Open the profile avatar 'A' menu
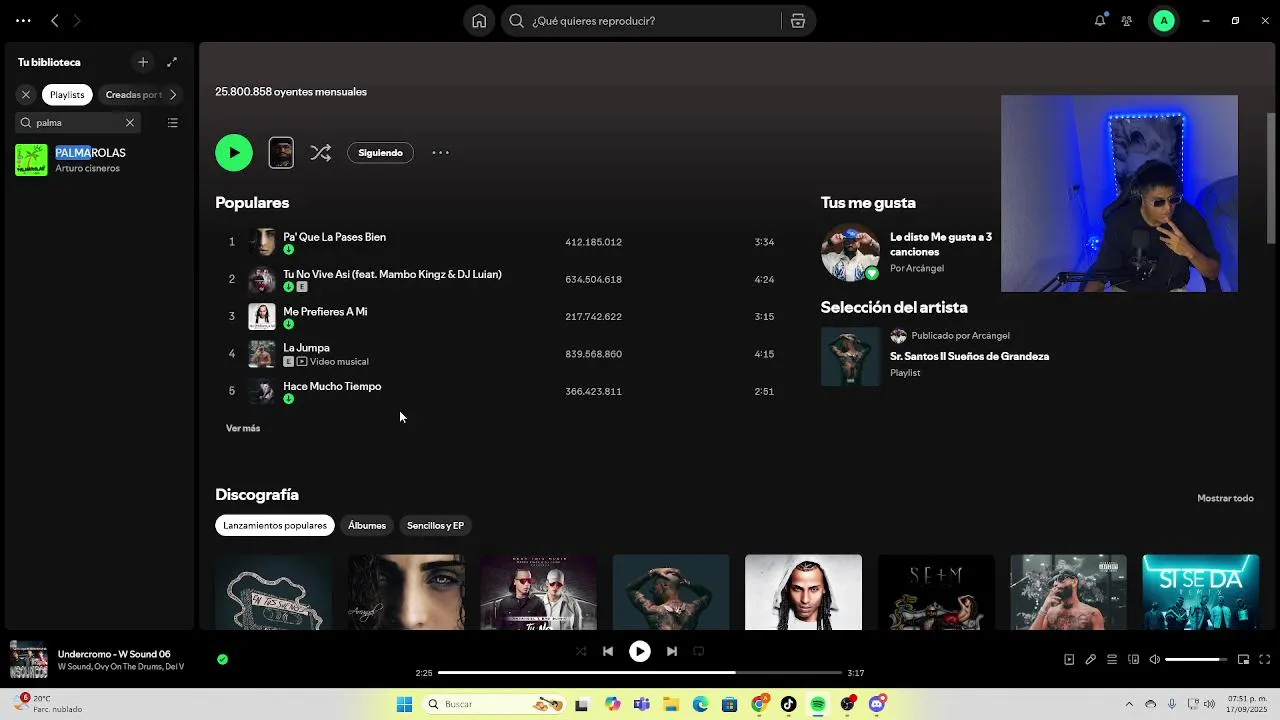 pos(1163,21)
